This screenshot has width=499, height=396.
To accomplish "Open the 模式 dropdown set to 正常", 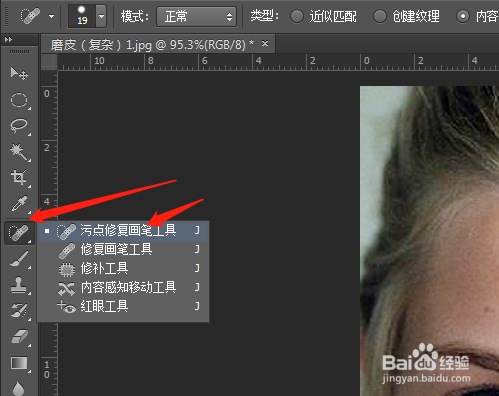I will click(197, 16).
